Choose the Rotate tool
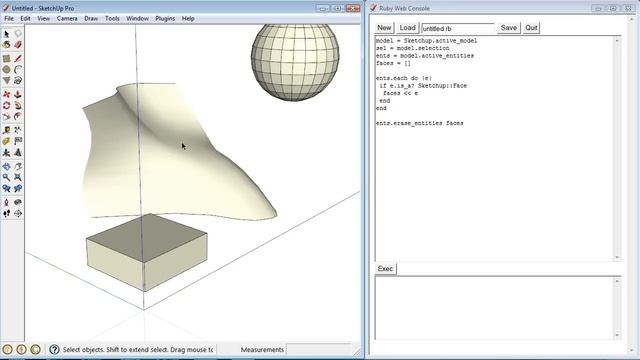 [7, 106]
